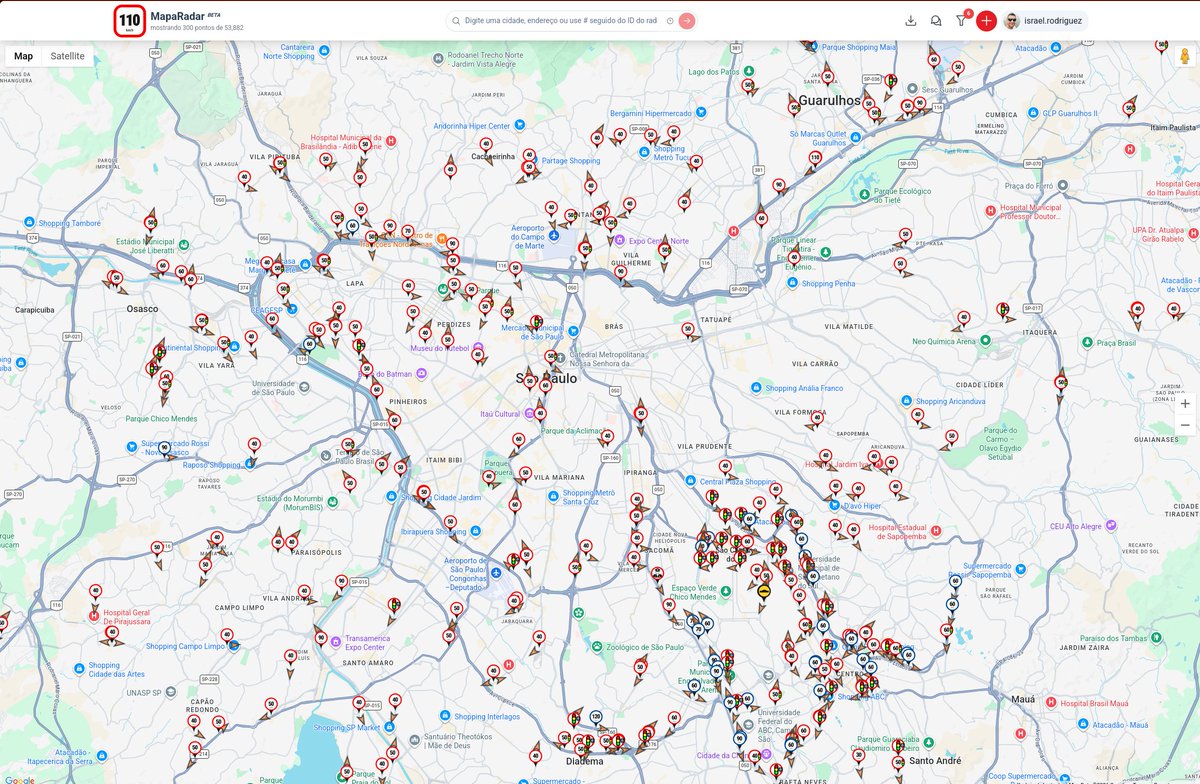Click the Shopping Interlagos icon
The height and width of the screenshot is (784, 1200).
pyautogui.click(x=446, y=716)
